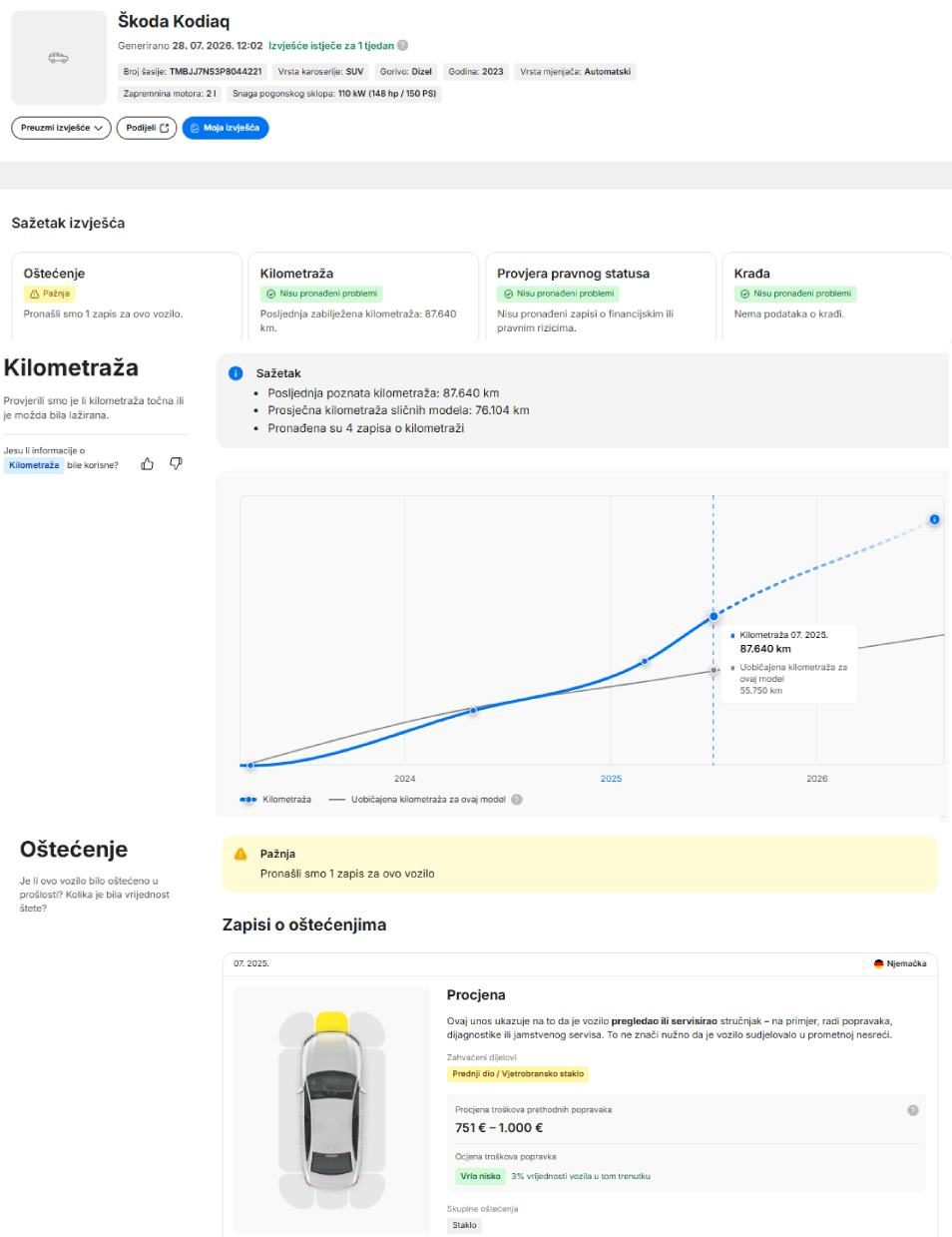Open the Oštećenje summary card
The width and height of the screenshot is (952, 1237).
127,297
